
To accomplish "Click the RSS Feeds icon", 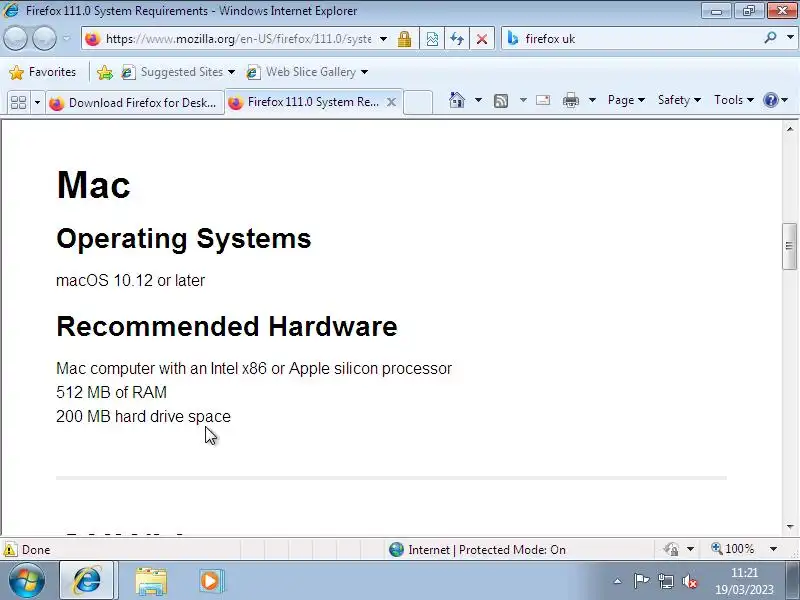I will pyautogui.click(x=501, y=101).
